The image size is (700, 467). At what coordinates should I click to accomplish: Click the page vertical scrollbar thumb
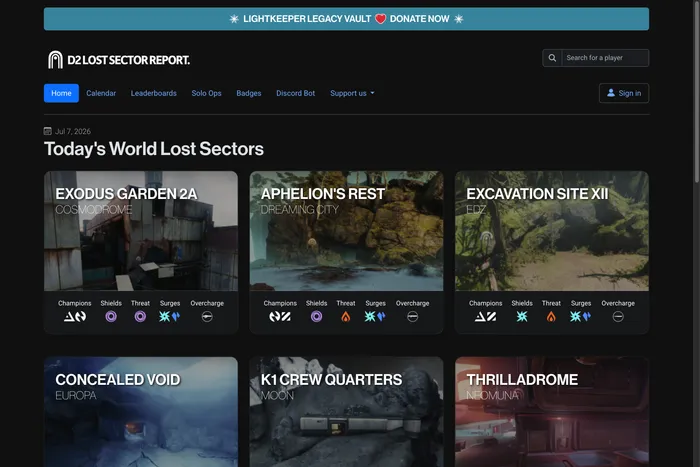point(696,92)
